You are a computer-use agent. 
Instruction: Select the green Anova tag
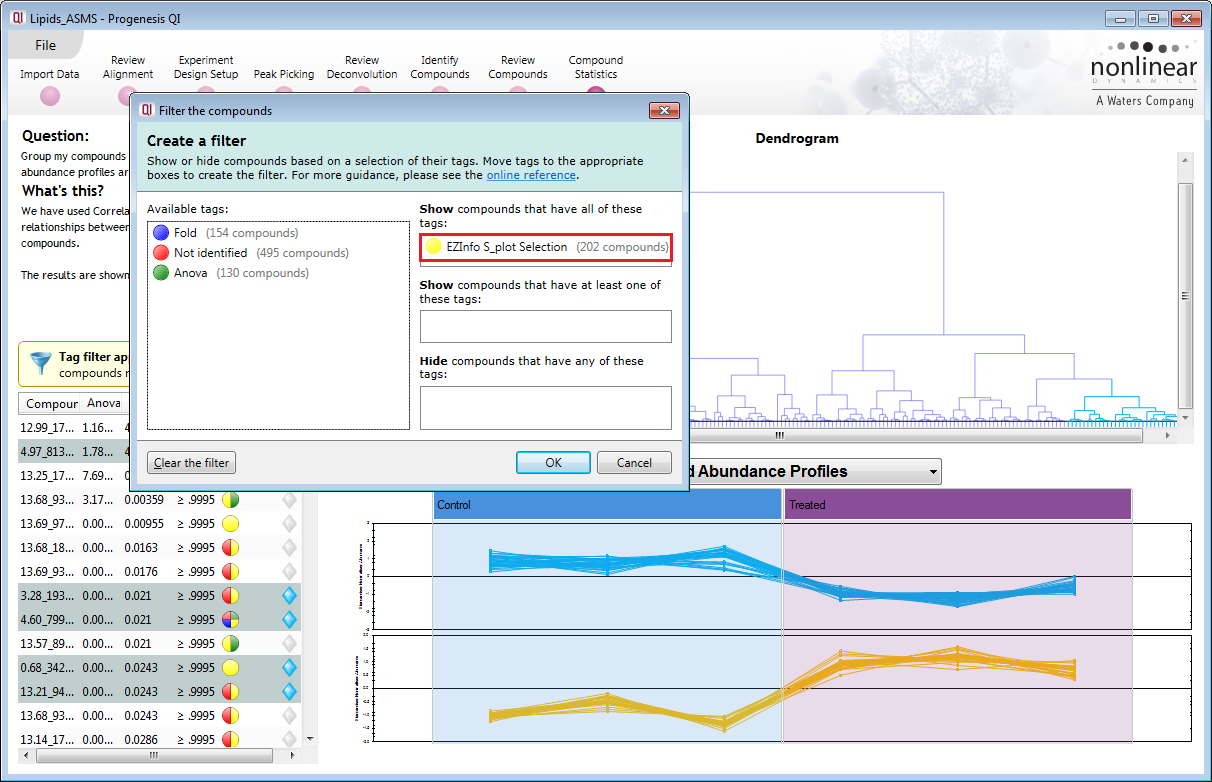[x=231, y=273]
